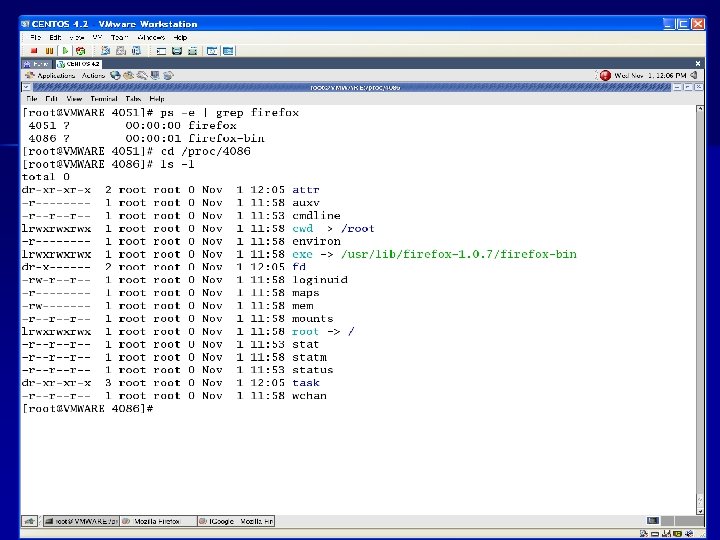The height and width of the screenshot is (540, 720).
Task: Open the GNOME Applications menu
Action: point(51,75)
